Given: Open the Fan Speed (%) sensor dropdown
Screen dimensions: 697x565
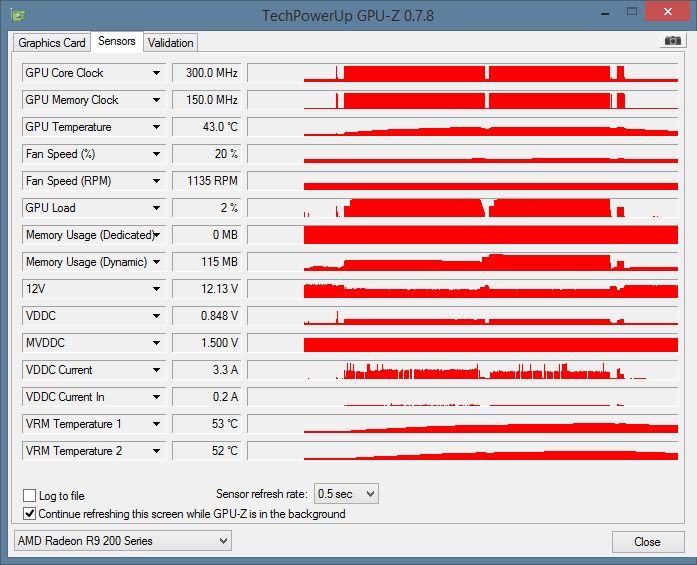Looking at the screenshot, I should click(x=94, y=154).
